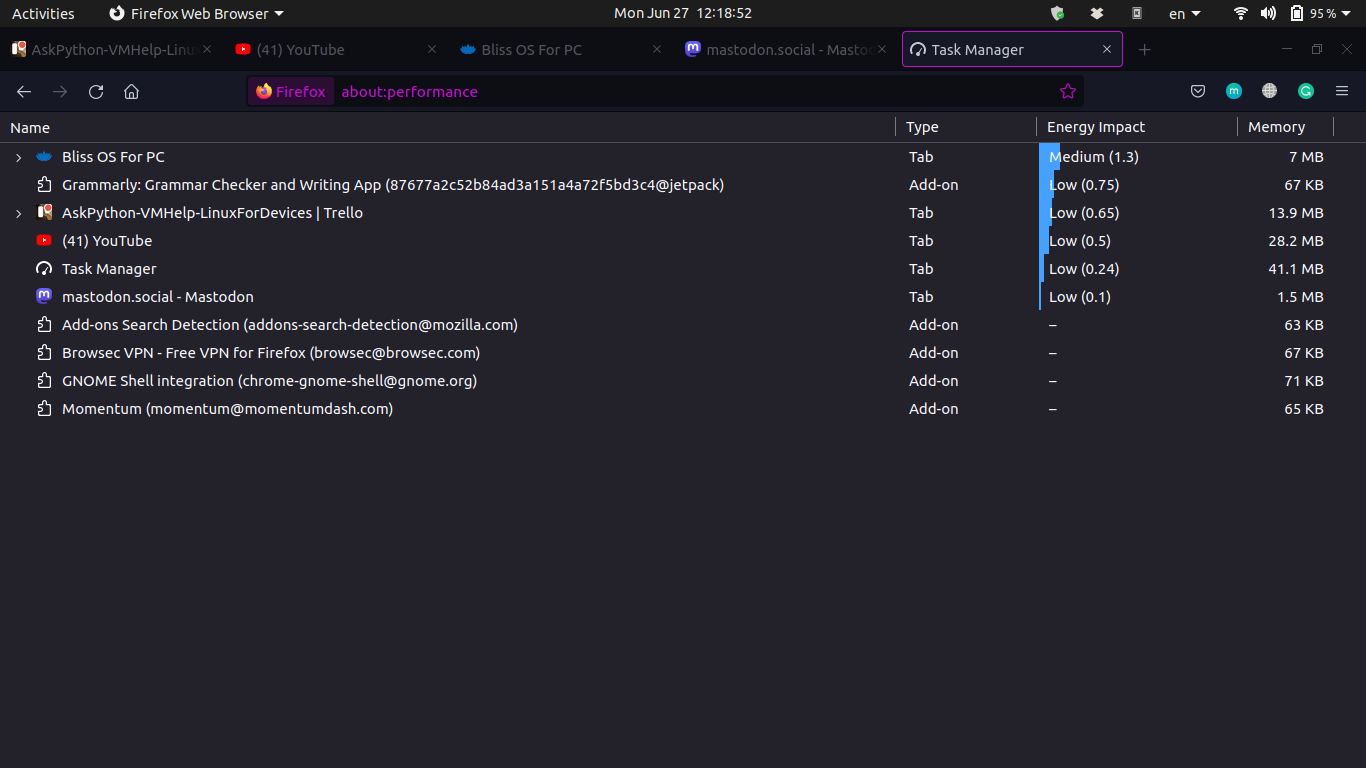
Task: Open the Grammarly extension icon in toolbar
Action: coord(1305,92)
